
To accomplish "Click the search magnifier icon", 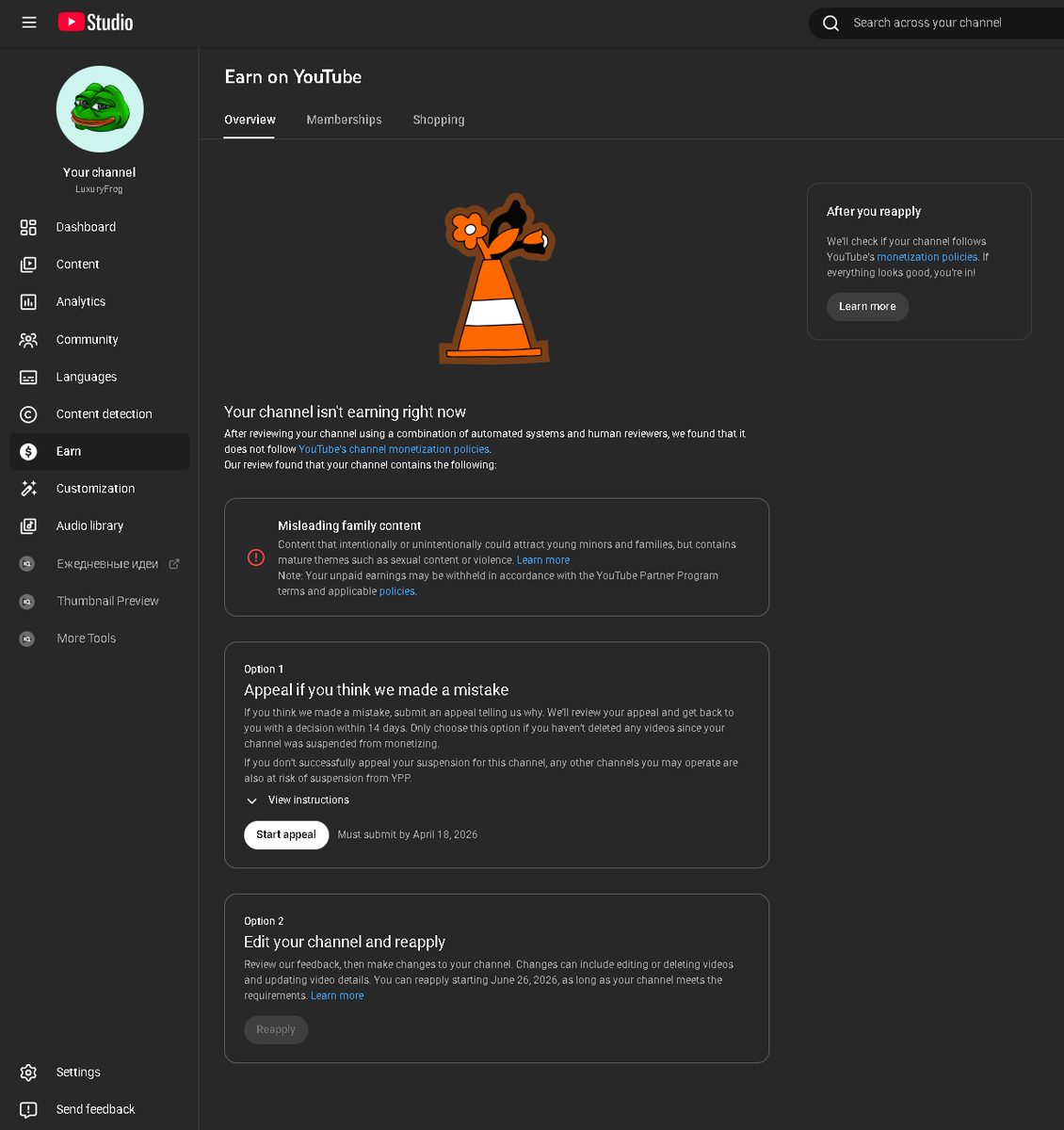I will coord(830,23).
